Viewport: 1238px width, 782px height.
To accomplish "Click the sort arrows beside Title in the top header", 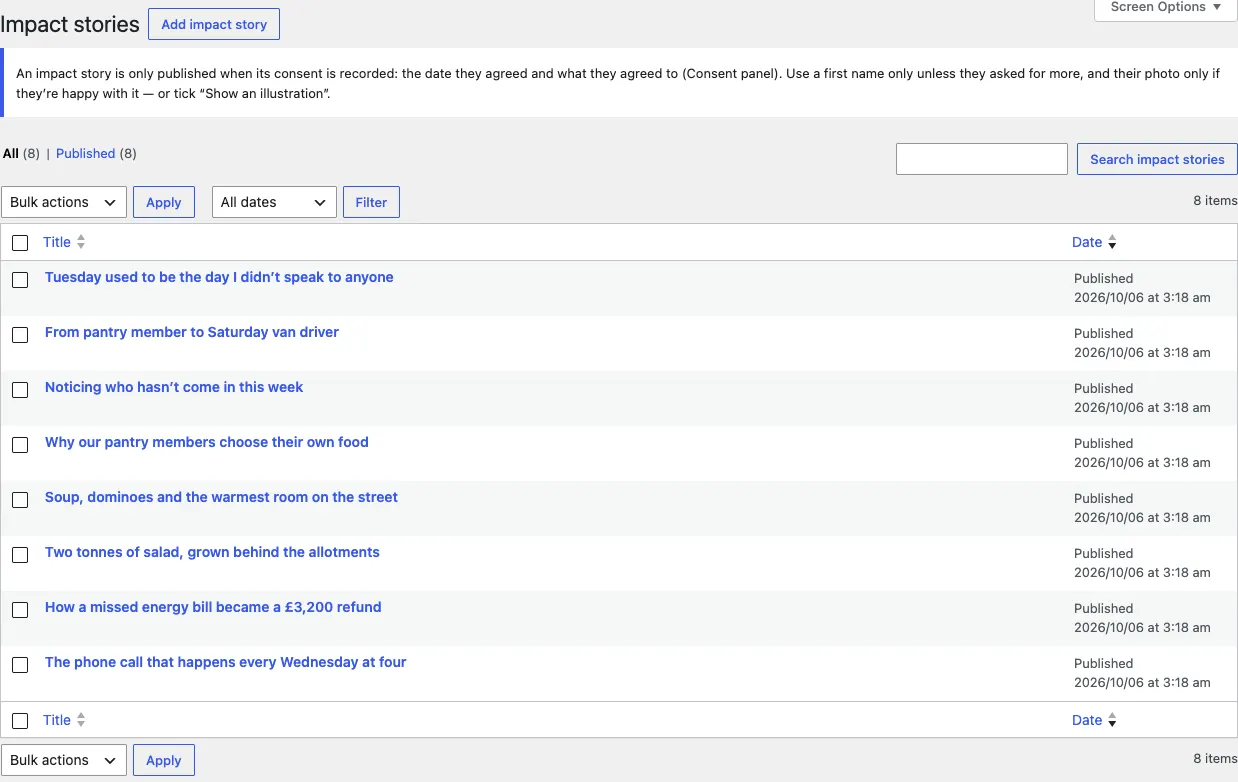I will (x=81, y=242).
